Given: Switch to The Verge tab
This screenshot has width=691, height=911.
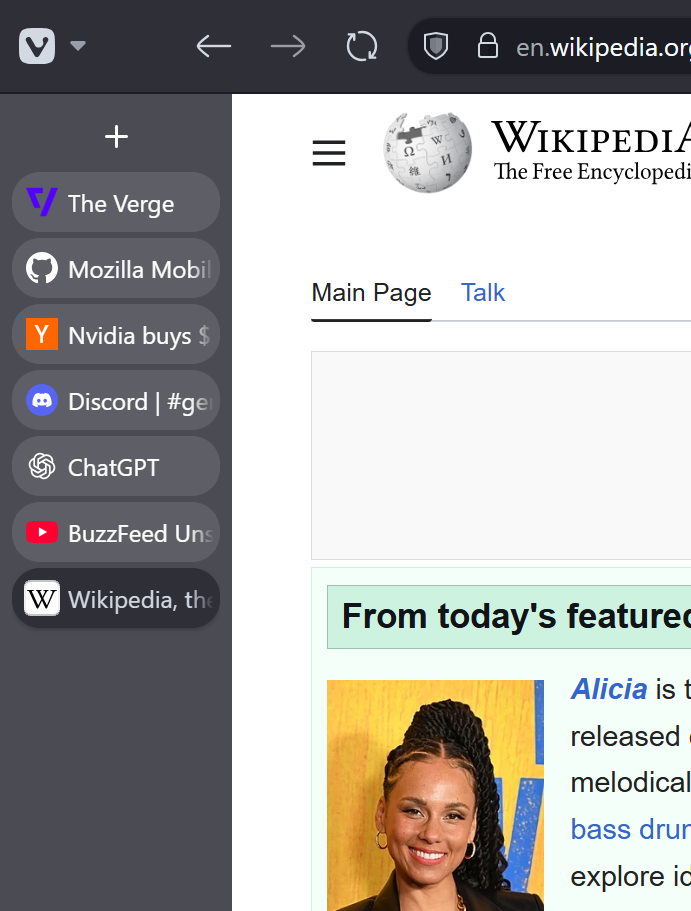Looking at the screenshot, I should click(116, 203).
